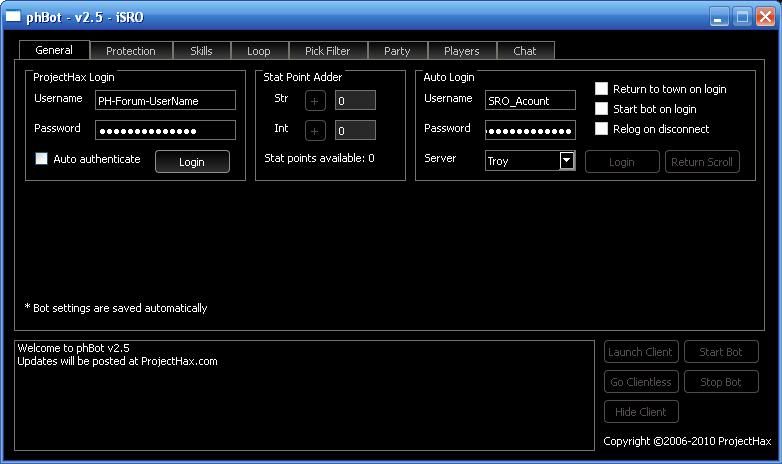Click the Start Bot button
The width and height of the screenshot is (782, 464).
(x=721, y=352)
